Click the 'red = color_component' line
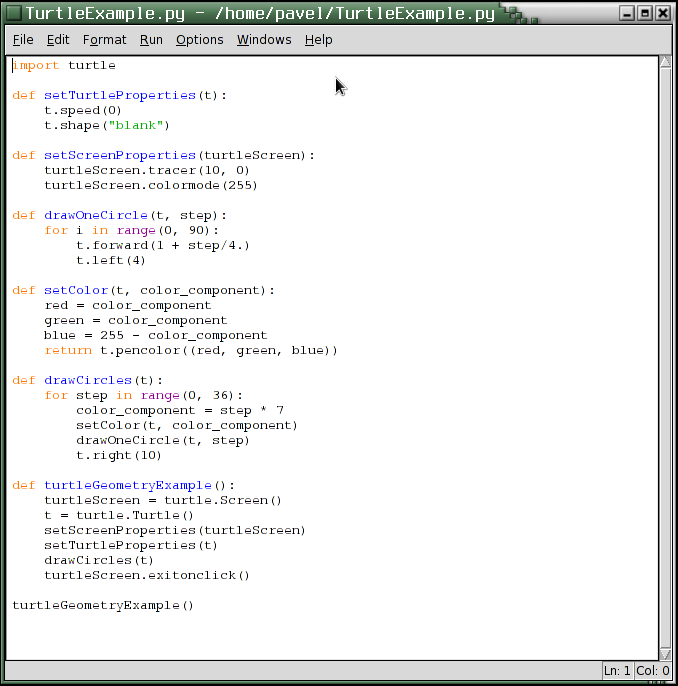Screen dimensions: 678x686 (127, 305)
